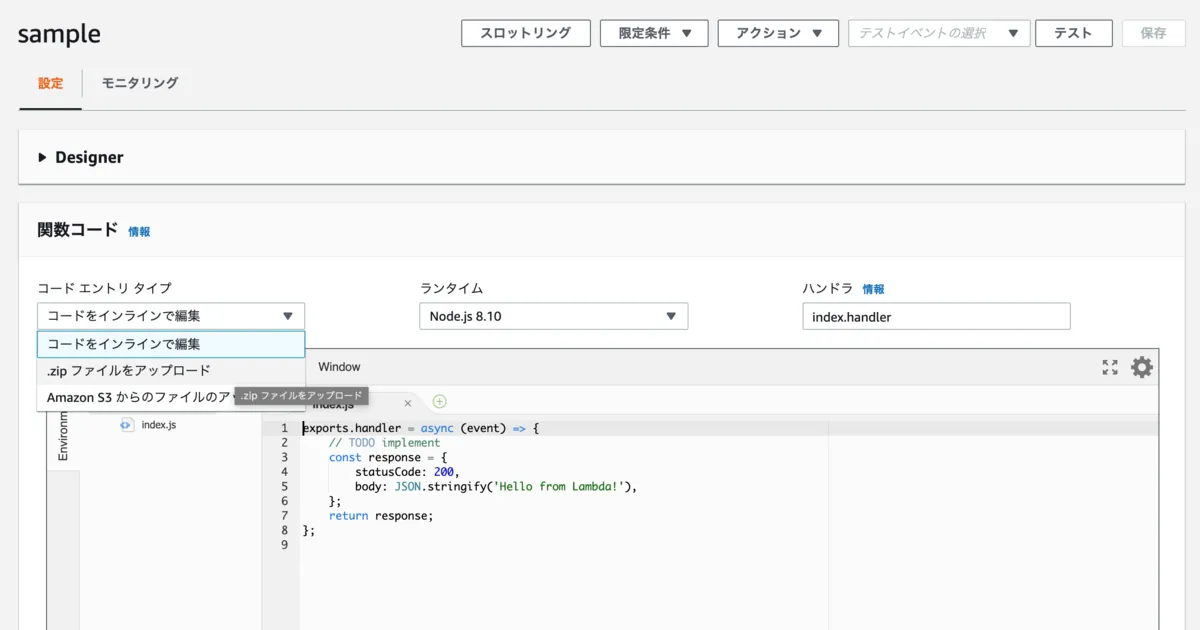The image size is (1200, 630).
Task: Open the テストイベントの選択 dropdown
Action: point(938,33)
